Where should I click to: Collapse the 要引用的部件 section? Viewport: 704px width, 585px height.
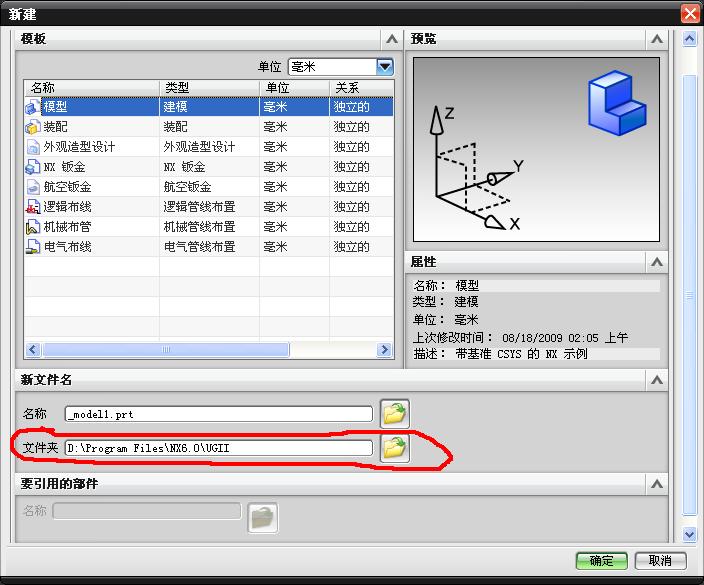(656, 484)
